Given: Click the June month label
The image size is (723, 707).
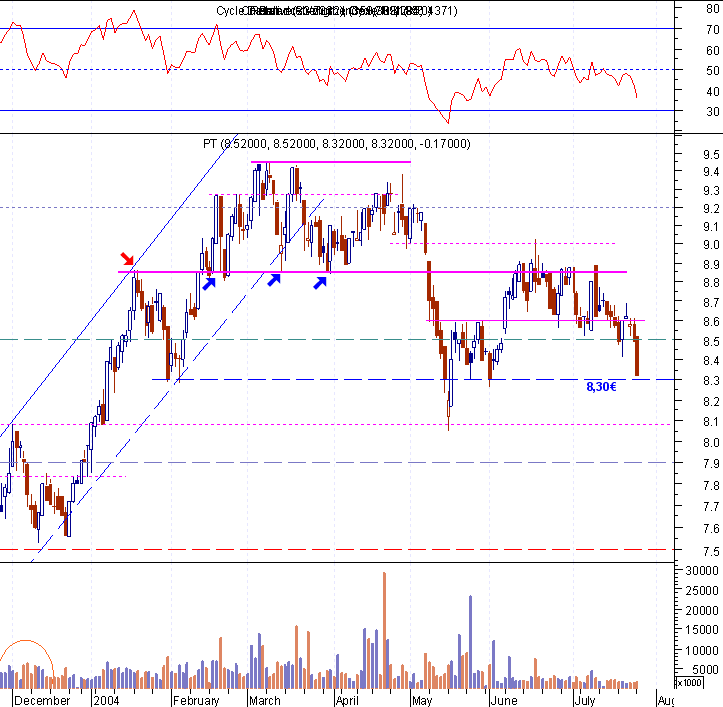Looking at the screenshot, I should (504, 701).
